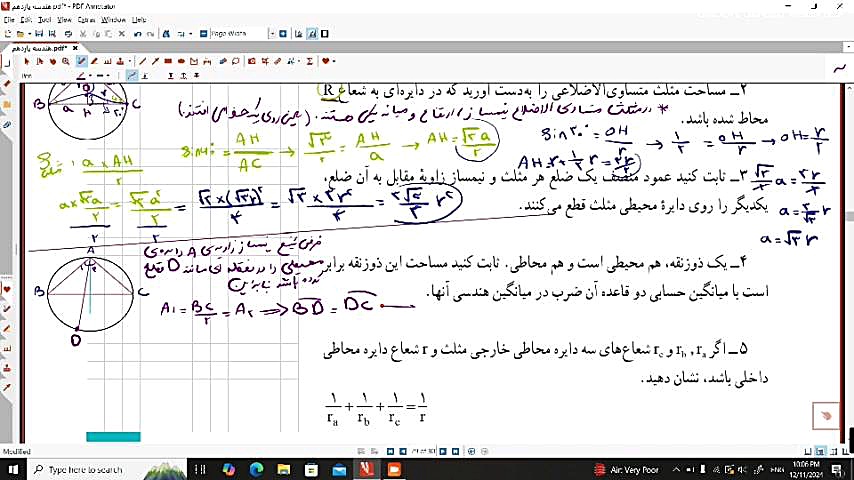The image size is (854, 480).
Task: Click the Redo arrow
Action: click(x=150, y=34)
